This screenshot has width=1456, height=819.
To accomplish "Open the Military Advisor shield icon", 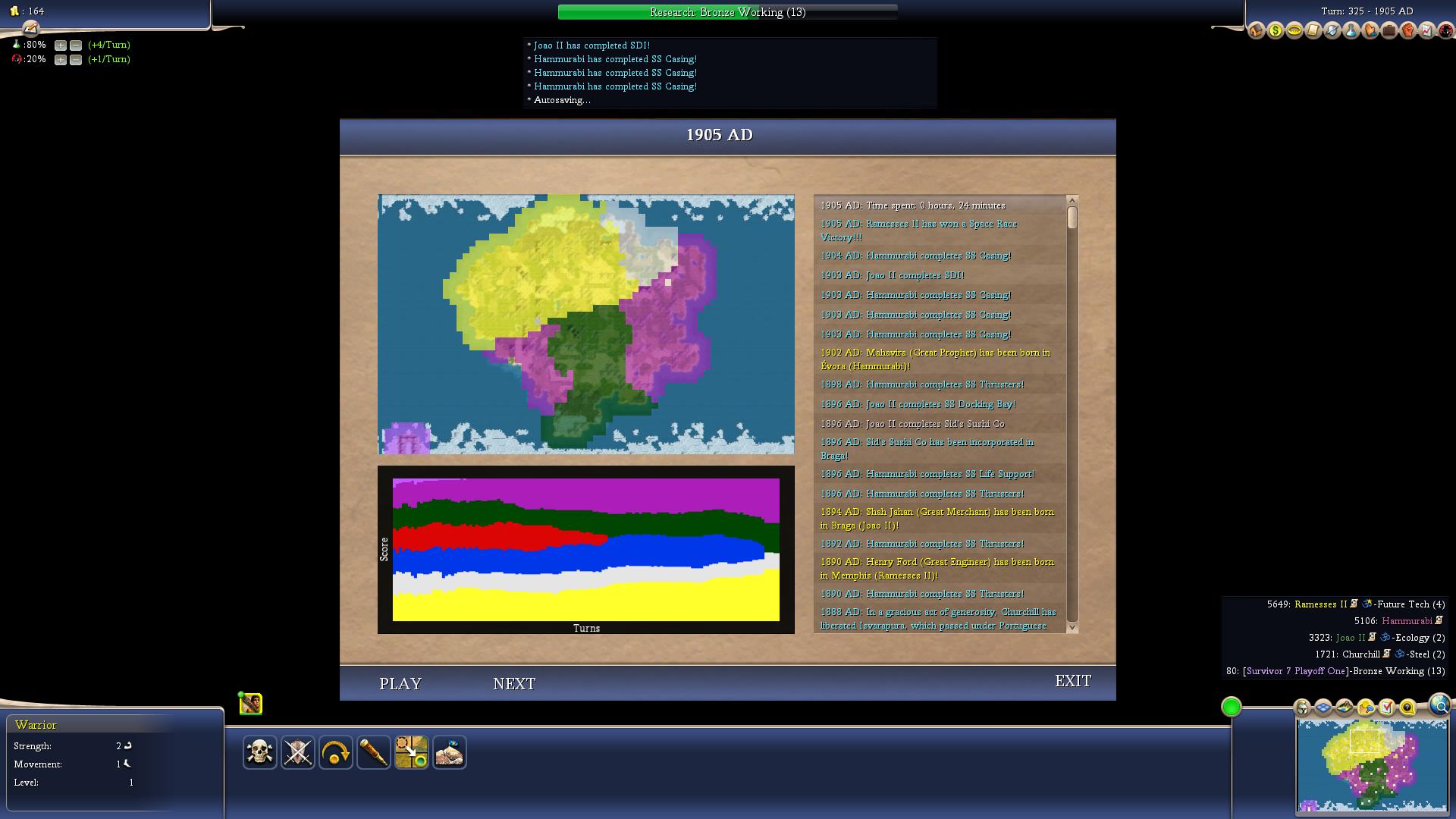I will click(x=1332, y=31).
